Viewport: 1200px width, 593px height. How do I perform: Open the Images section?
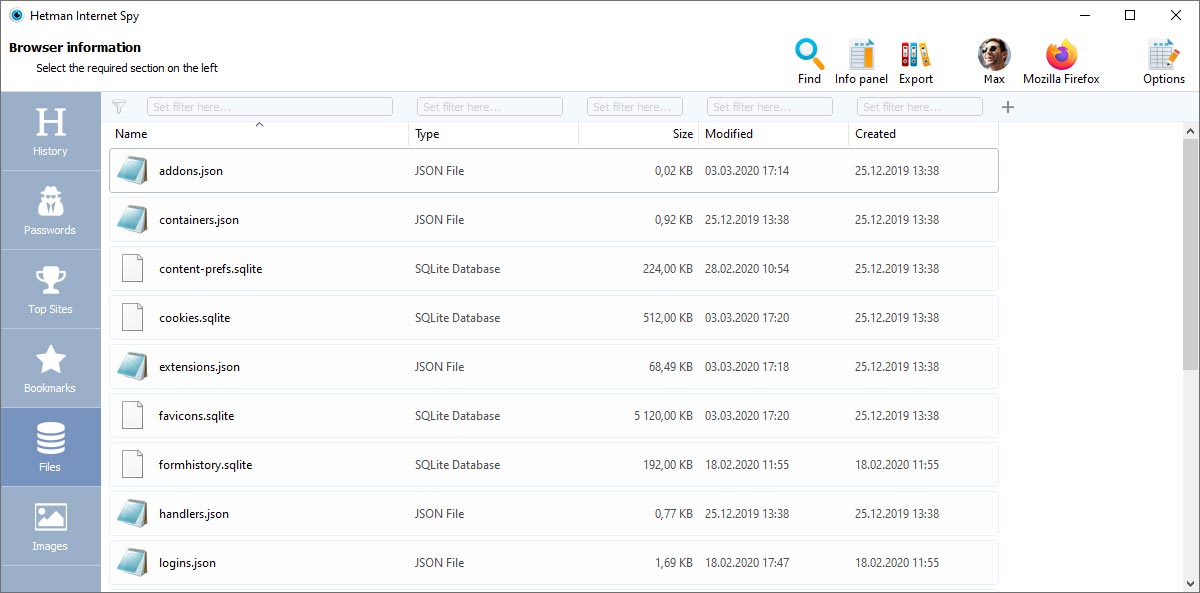(x=50, y=526)
